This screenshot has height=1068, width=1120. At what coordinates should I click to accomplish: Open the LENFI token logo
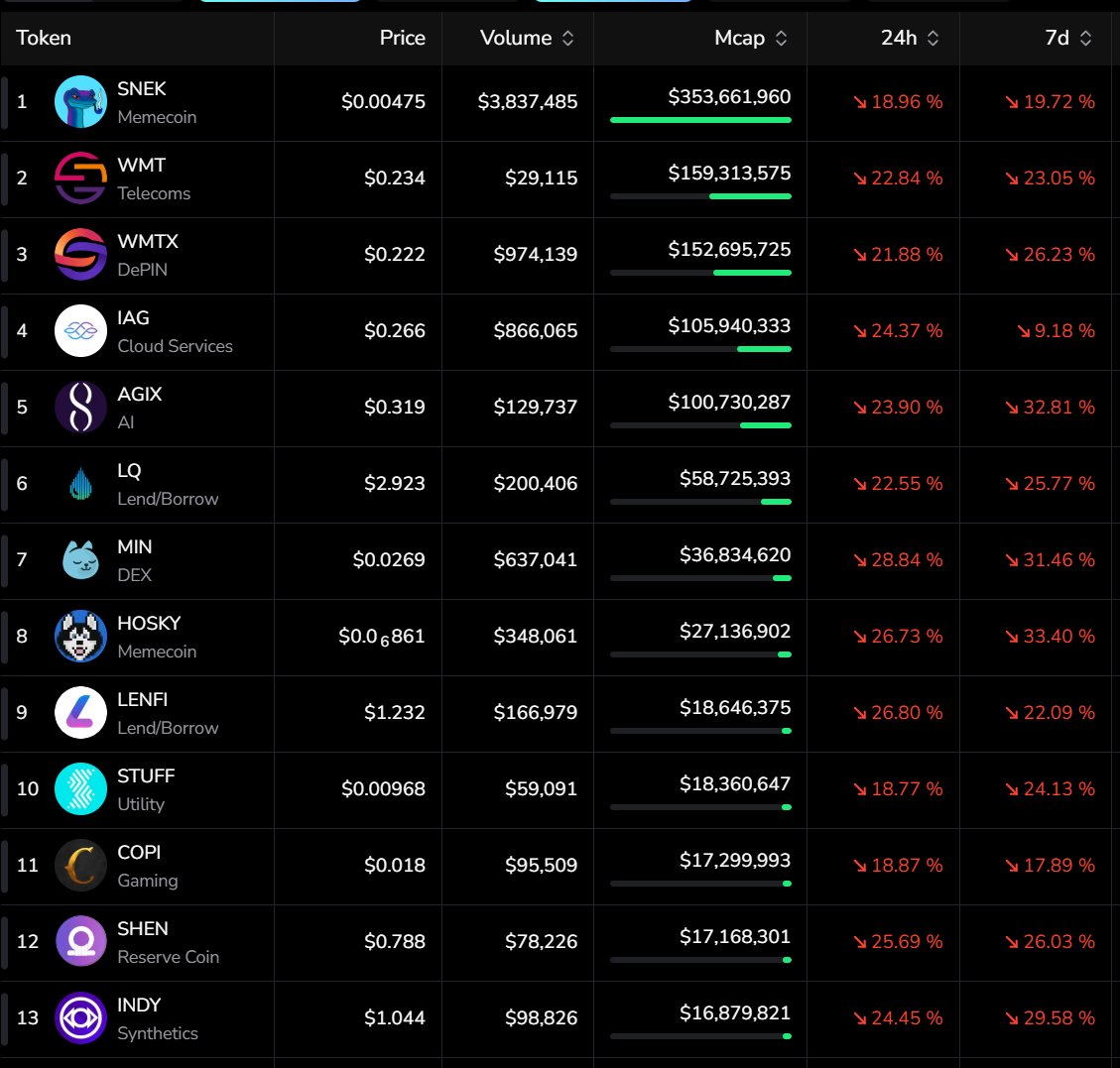point(80,712)
